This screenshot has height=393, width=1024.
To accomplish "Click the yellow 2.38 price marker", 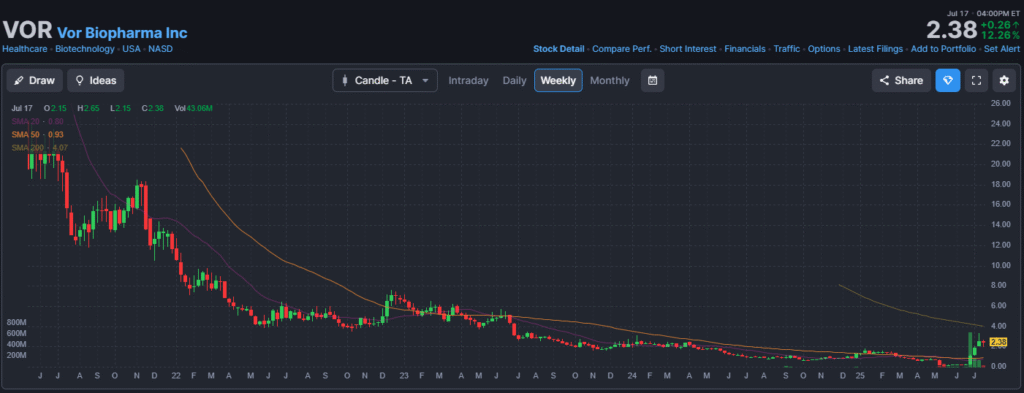I will click(998, 341).
